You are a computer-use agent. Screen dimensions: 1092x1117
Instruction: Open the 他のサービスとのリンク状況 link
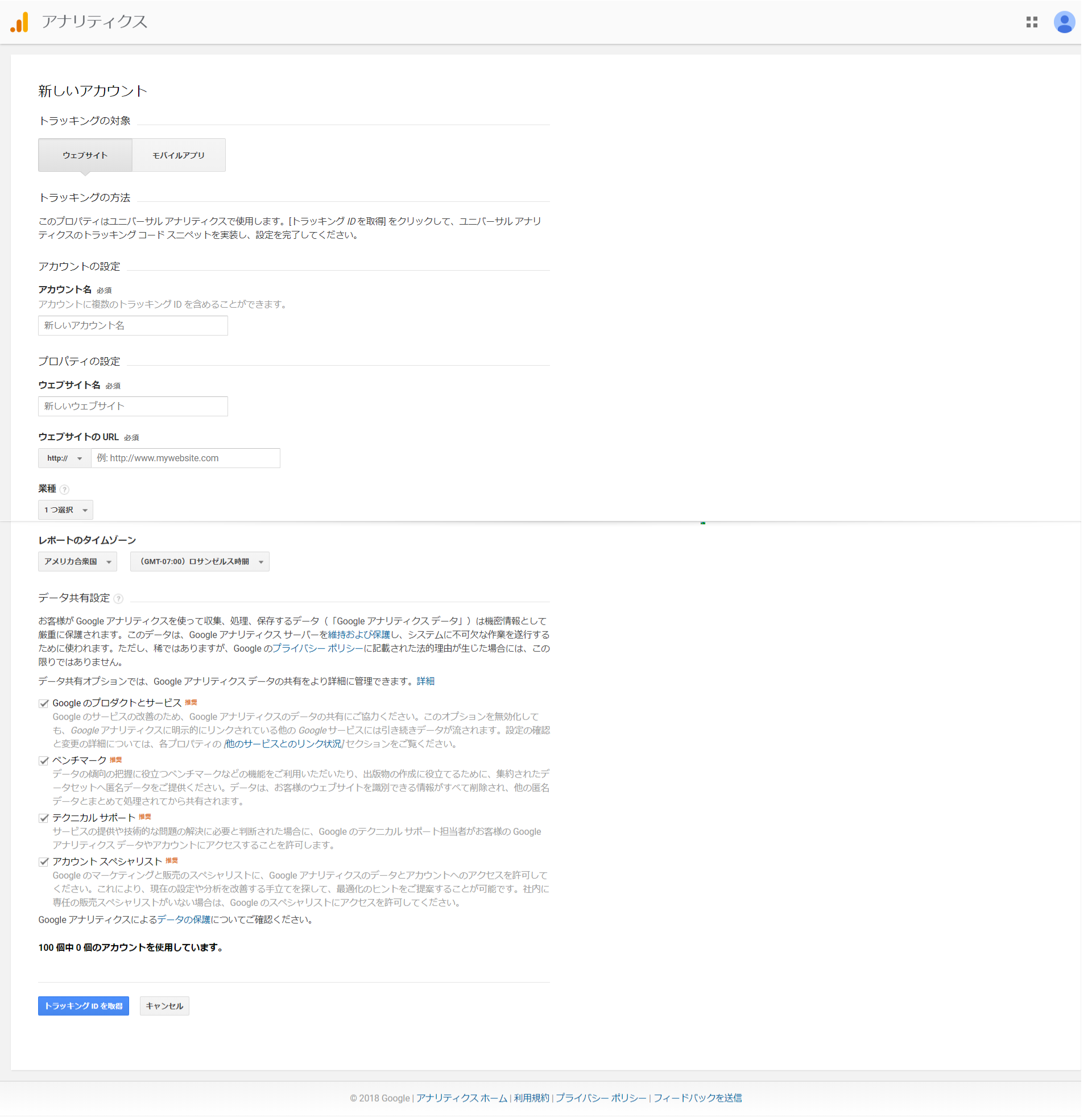coord(284,744)
